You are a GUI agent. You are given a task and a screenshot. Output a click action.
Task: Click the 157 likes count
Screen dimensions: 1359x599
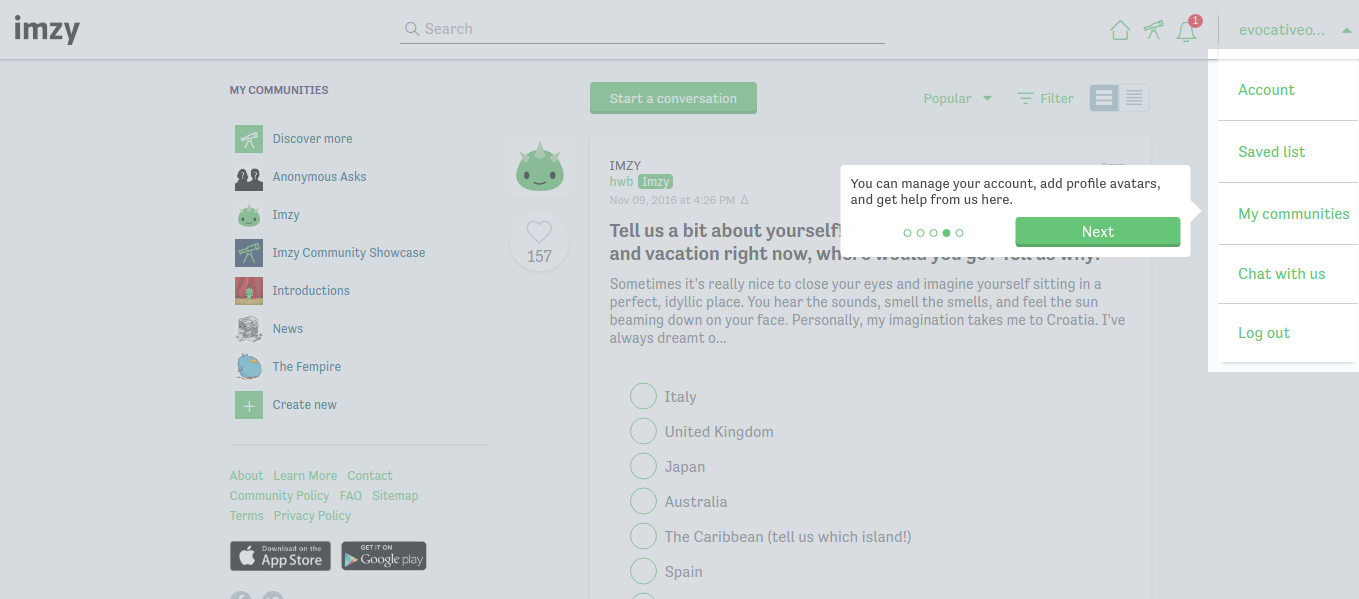coord(539,256)
